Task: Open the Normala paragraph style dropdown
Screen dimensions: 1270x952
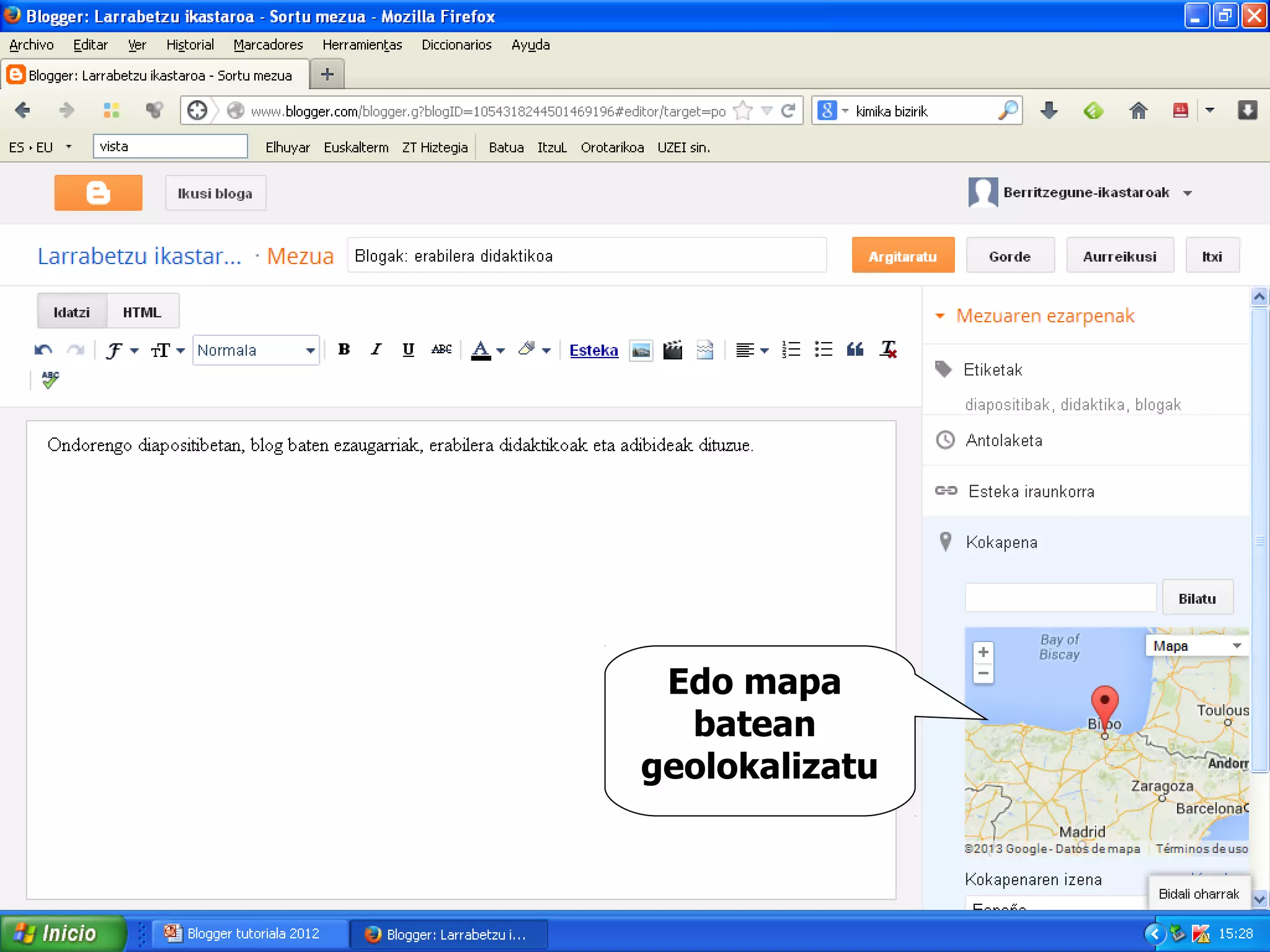Action: pos(255,350)
